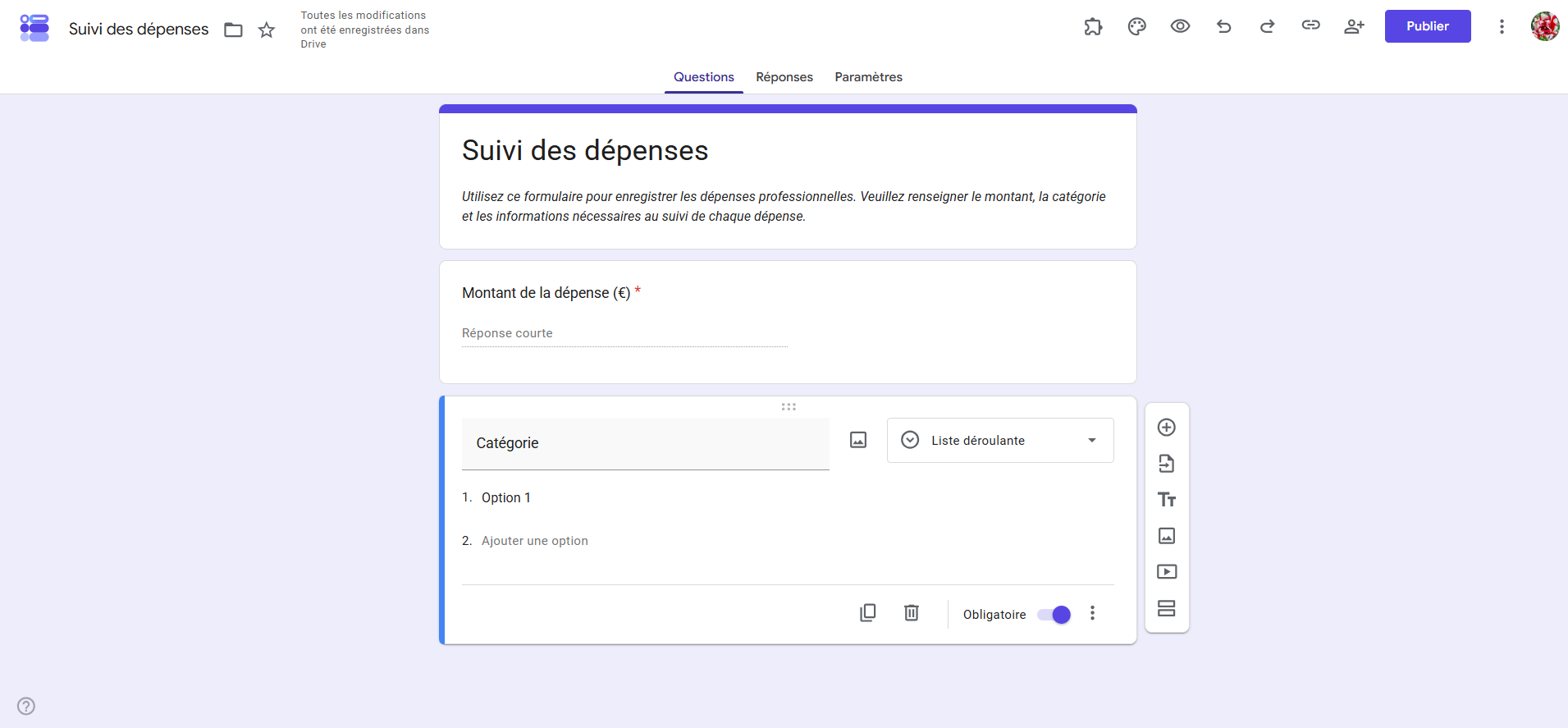Import questions from side toolbar

(1166, 464)
